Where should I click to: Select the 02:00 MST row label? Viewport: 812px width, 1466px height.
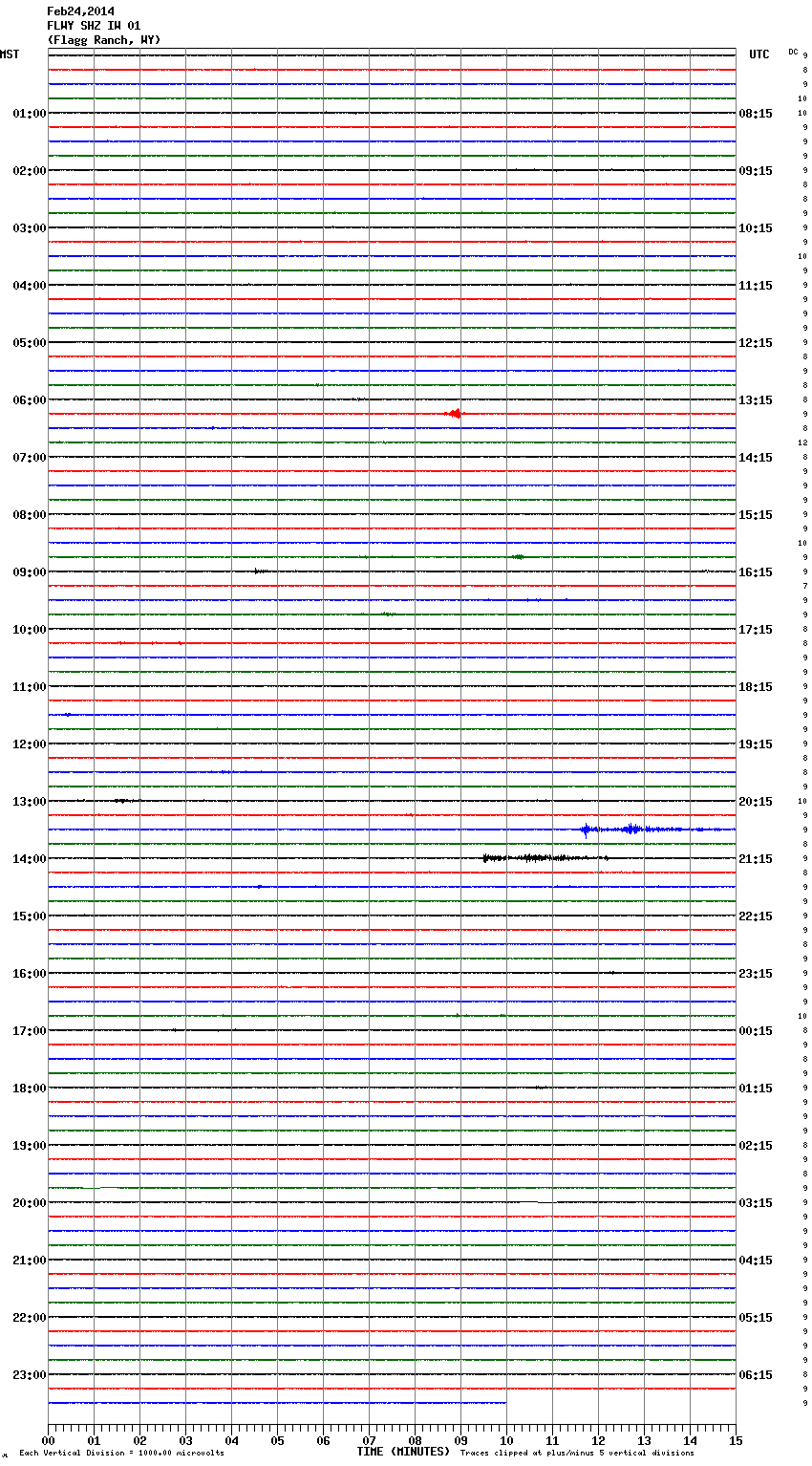(29, 171)
